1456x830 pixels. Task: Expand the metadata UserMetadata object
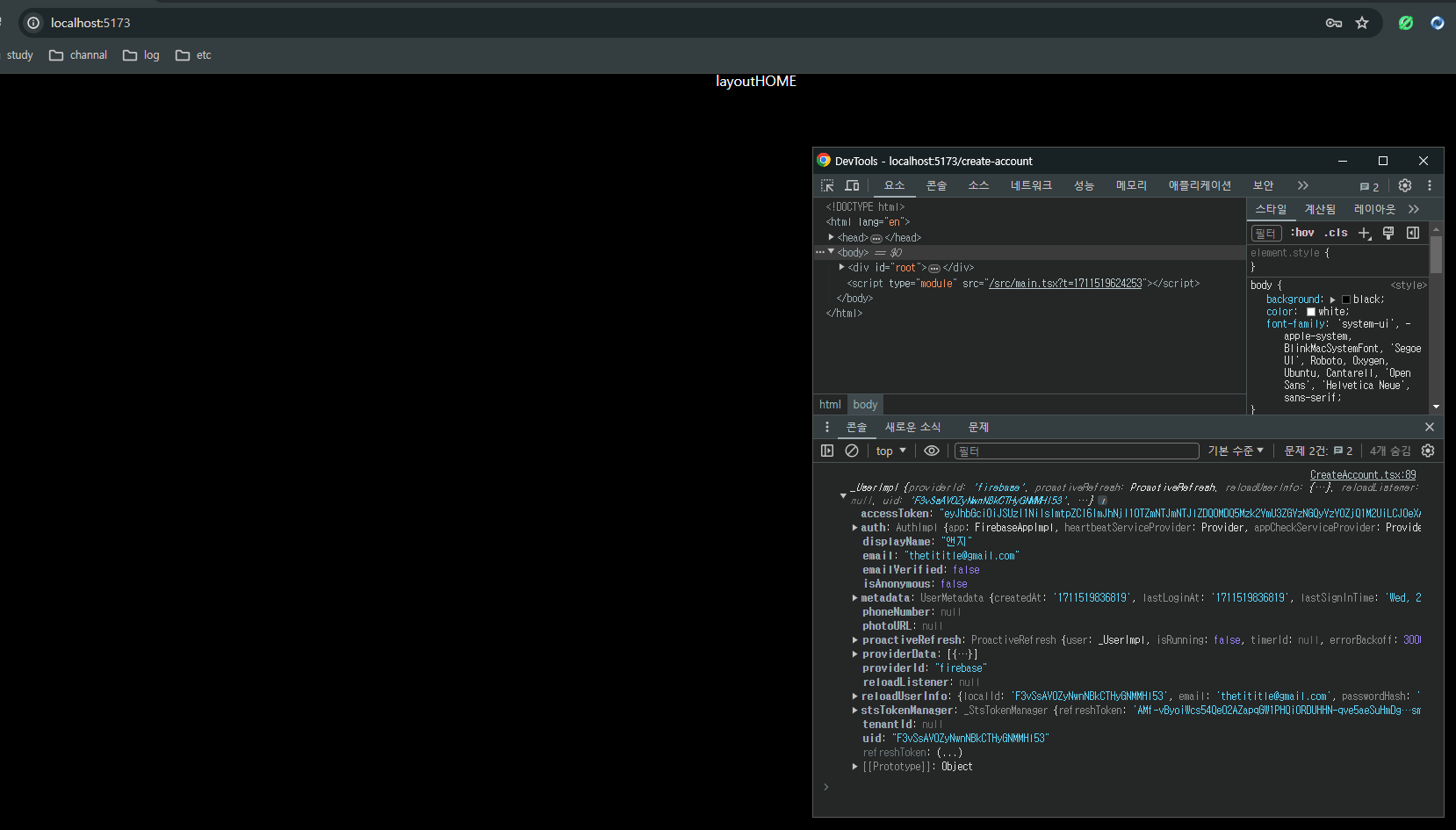(x=854, y=598)
